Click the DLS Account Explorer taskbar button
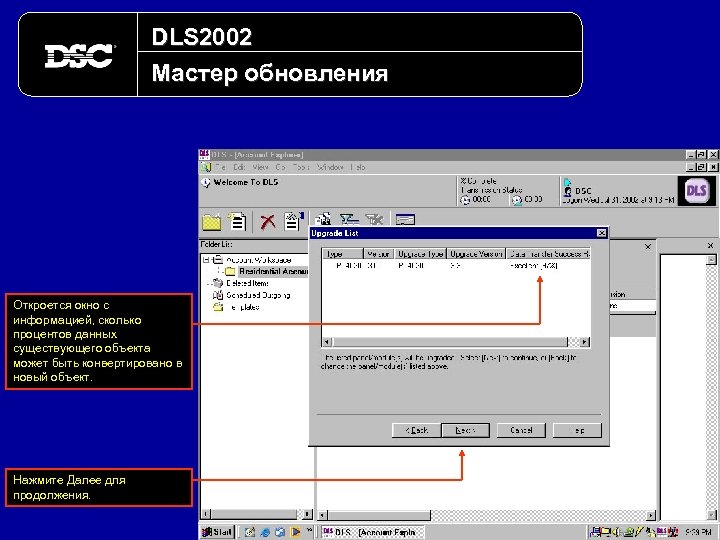 pos(373,532)
